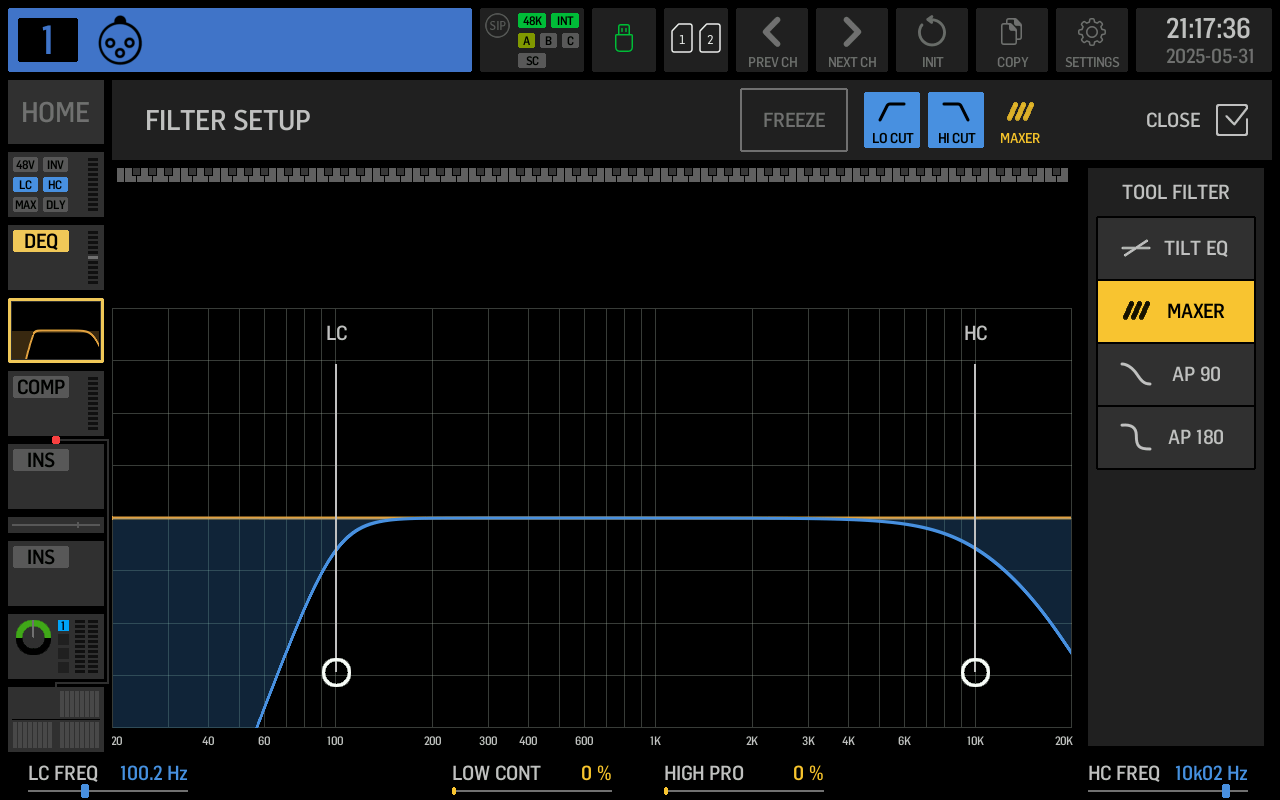Click the XLR input connector icon
Screen dimensions: 1280x800
click(120, 41)
